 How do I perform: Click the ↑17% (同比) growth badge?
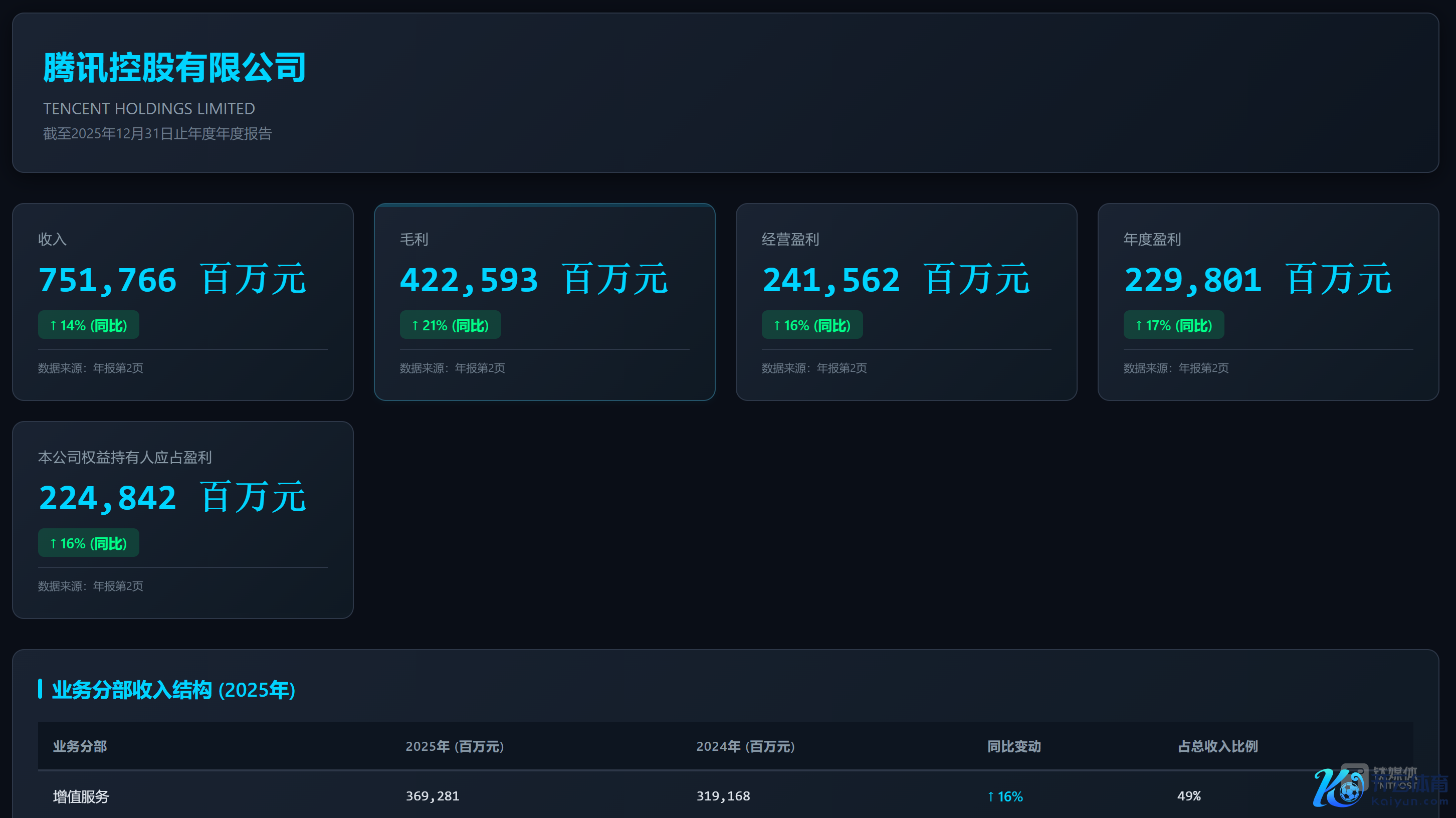(1174, 325)
